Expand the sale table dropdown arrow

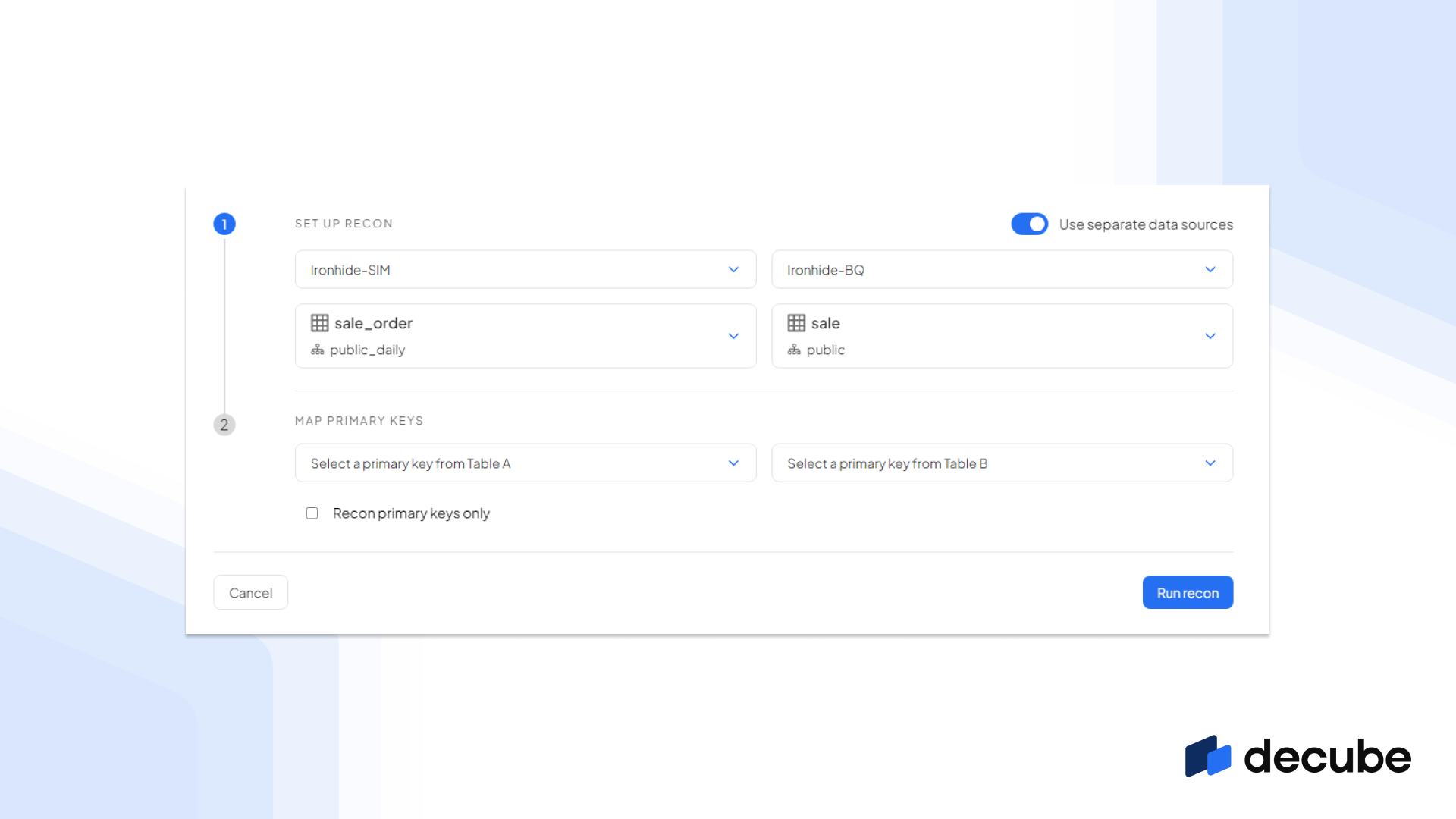coord(1210,336)
